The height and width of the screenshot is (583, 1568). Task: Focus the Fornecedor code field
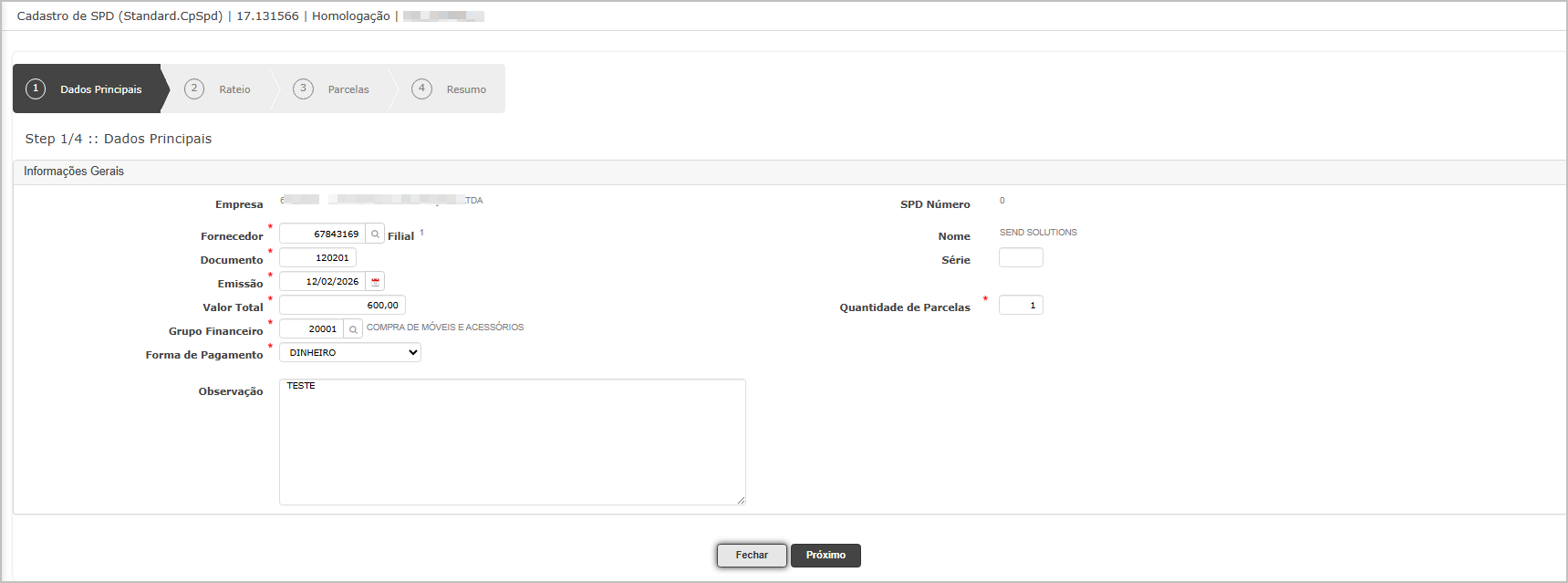click(x=323, y=234)
